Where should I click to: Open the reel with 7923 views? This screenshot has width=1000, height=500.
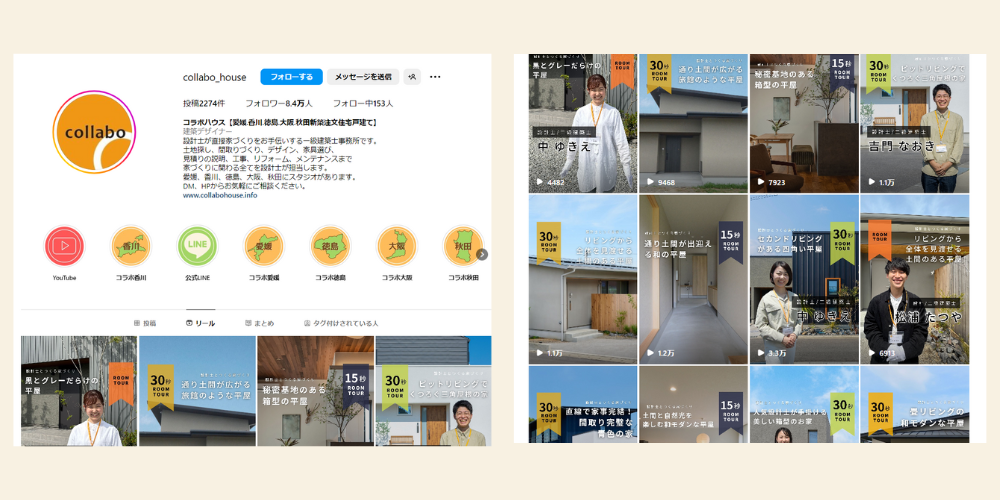click(804, 123)
